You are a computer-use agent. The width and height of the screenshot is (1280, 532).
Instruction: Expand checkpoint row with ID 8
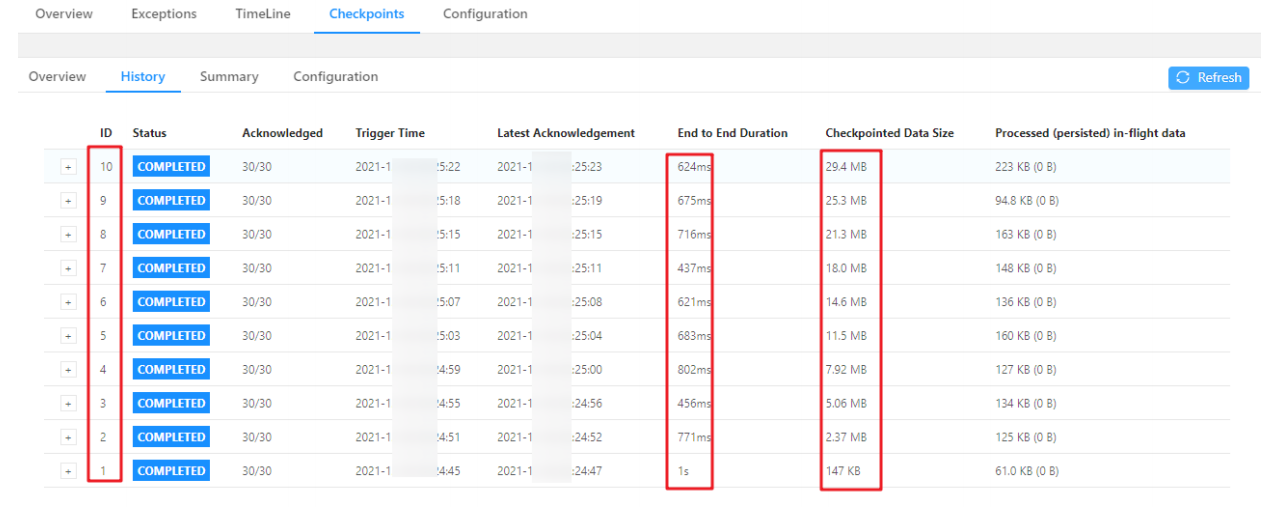(68, 235)
